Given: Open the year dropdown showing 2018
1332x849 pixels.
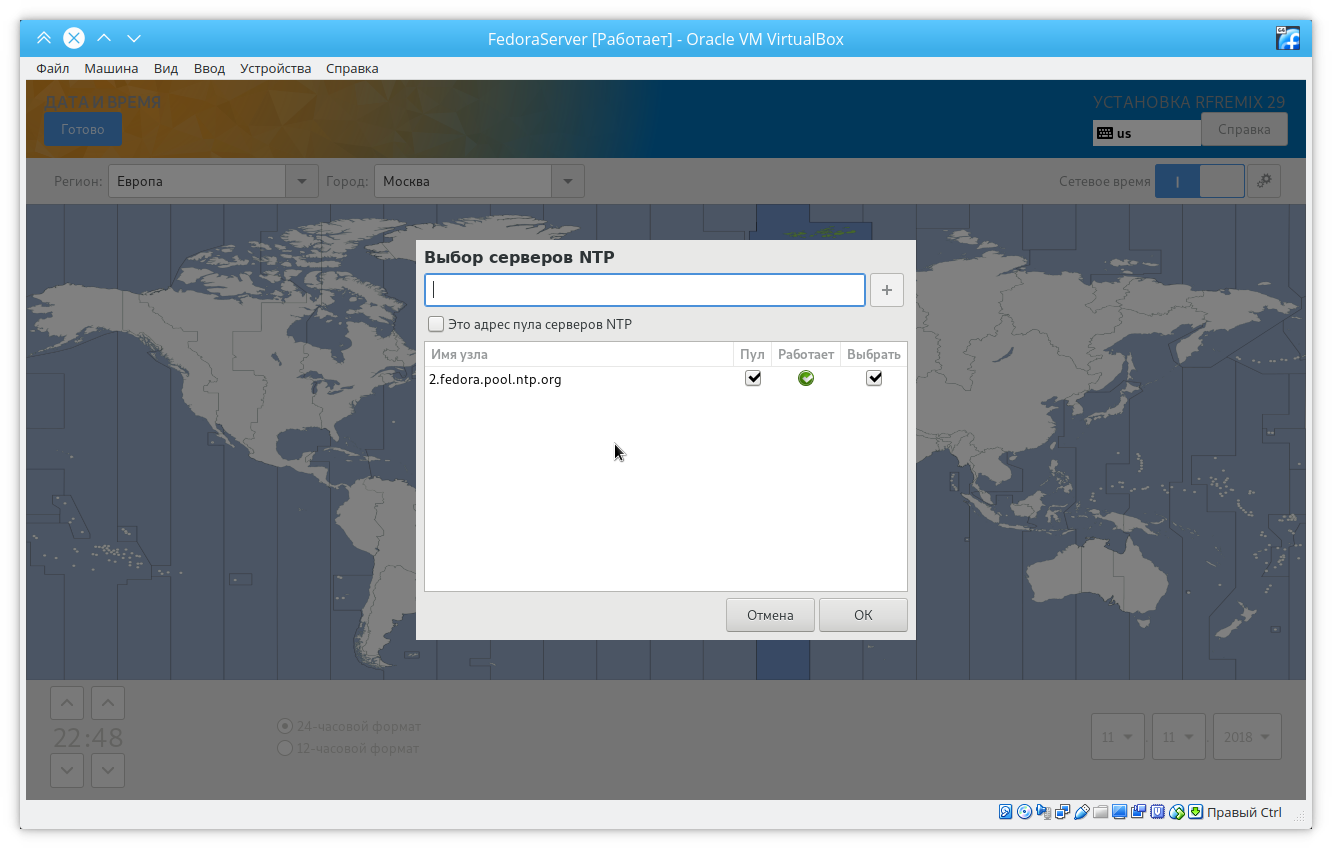Looking at the screenshot, I should [1246, 737].
